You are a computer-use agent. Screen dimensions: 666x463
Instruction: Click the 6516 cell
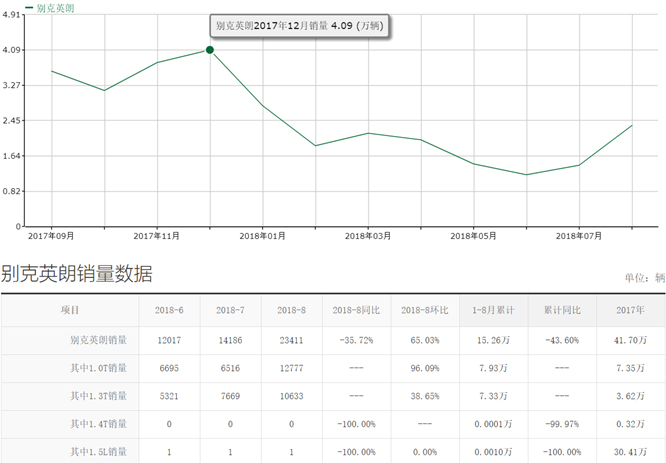coord(230,368)
